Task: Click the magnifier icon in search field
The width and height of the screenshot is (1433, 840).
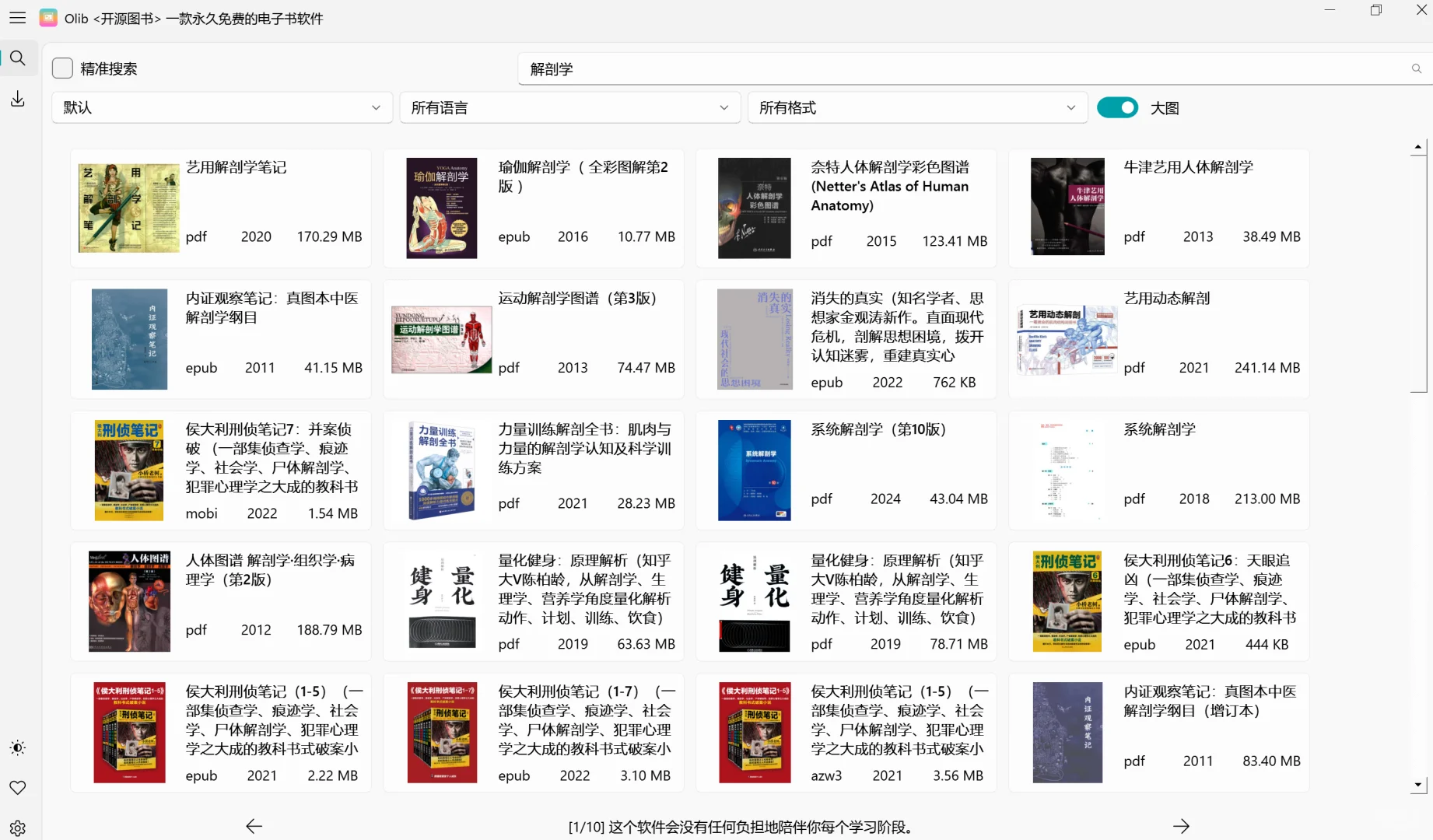Action: click(x=1416, y=69)
